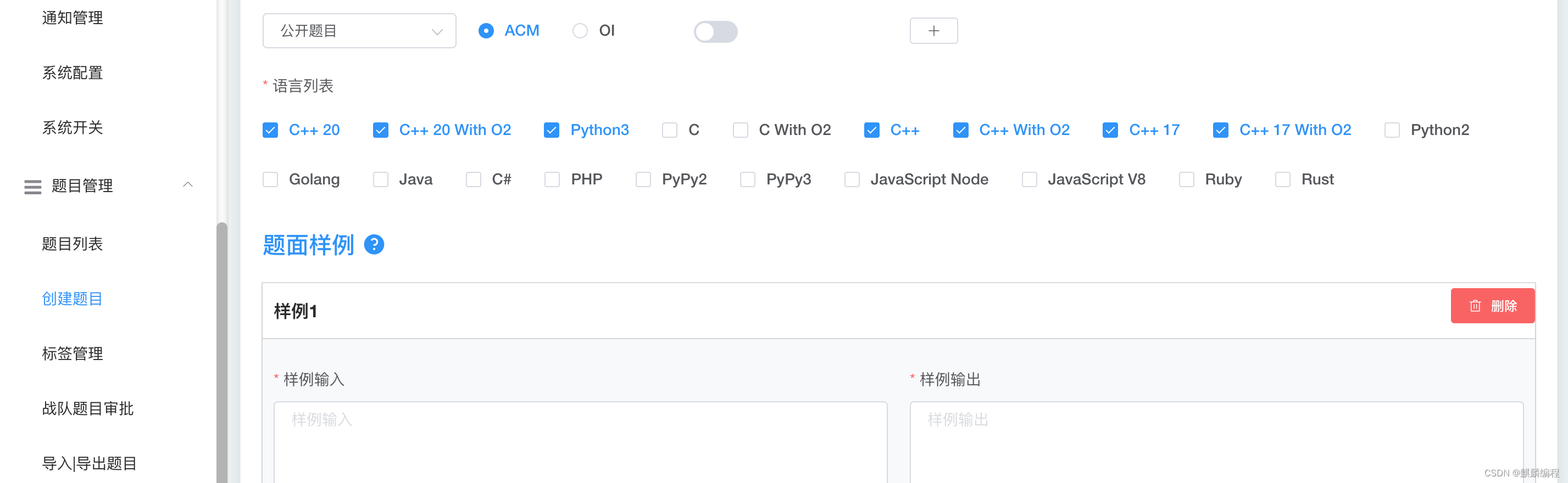Viewport: 1568px width, 483px height.
Task: Uncheck the Python3 checkbox
Action: click(552, 130)
